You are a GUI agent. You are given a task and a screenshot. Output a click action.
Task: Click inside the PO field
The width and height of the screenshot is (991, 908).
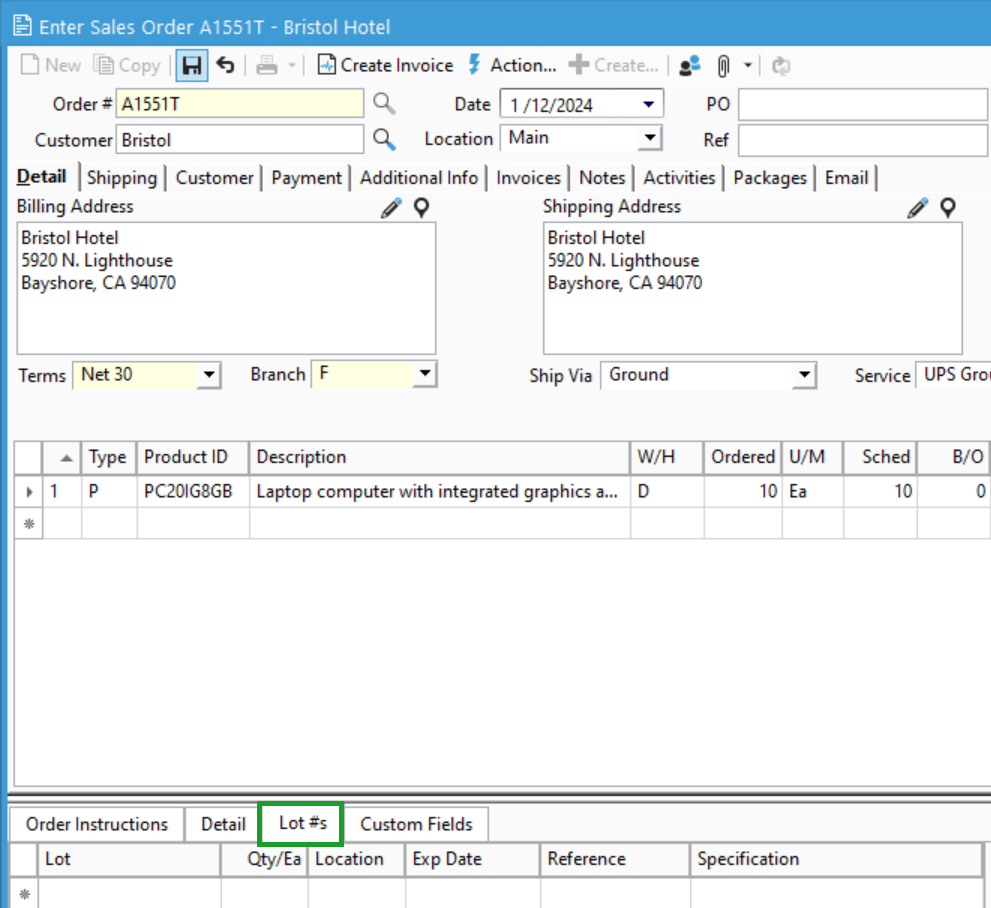tap(860, 103)
